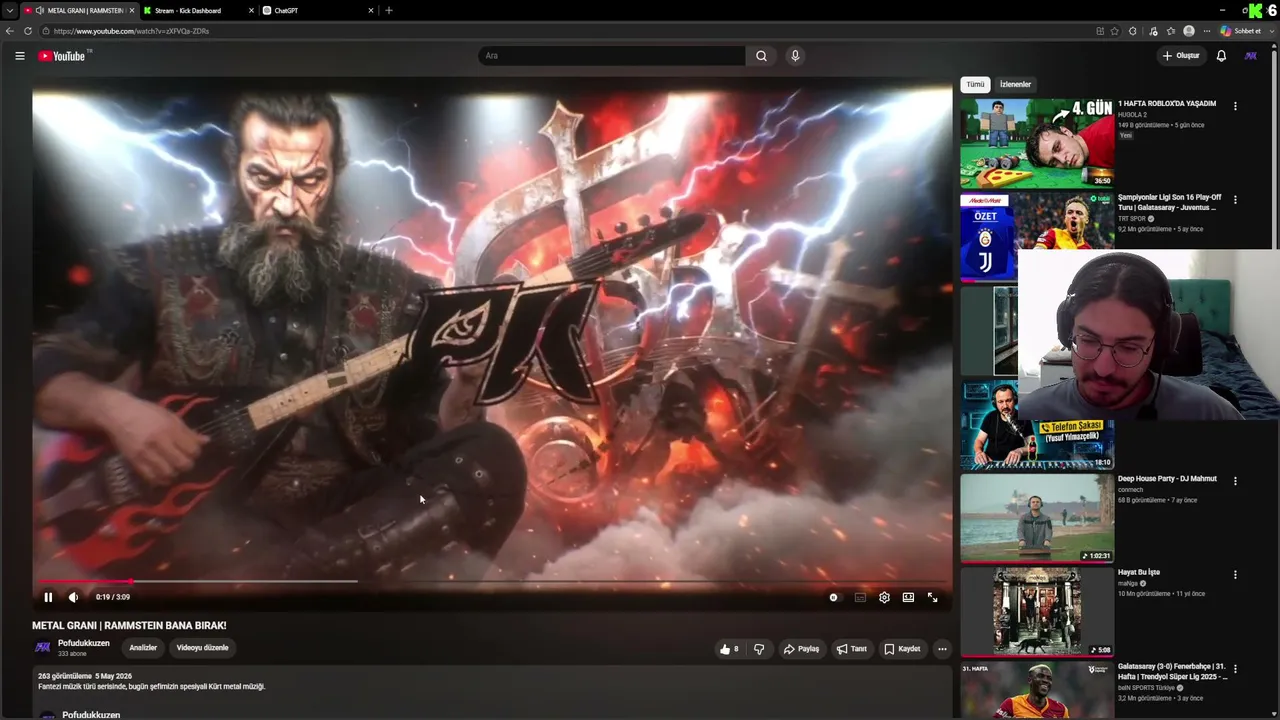Share the video with Paylaş
Screen dimensions: 1280x720
point(801,649)
